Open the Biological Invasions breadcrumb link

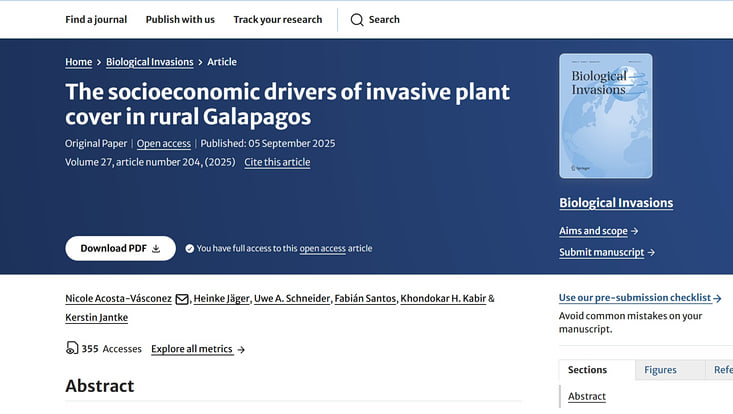(150, 62)
